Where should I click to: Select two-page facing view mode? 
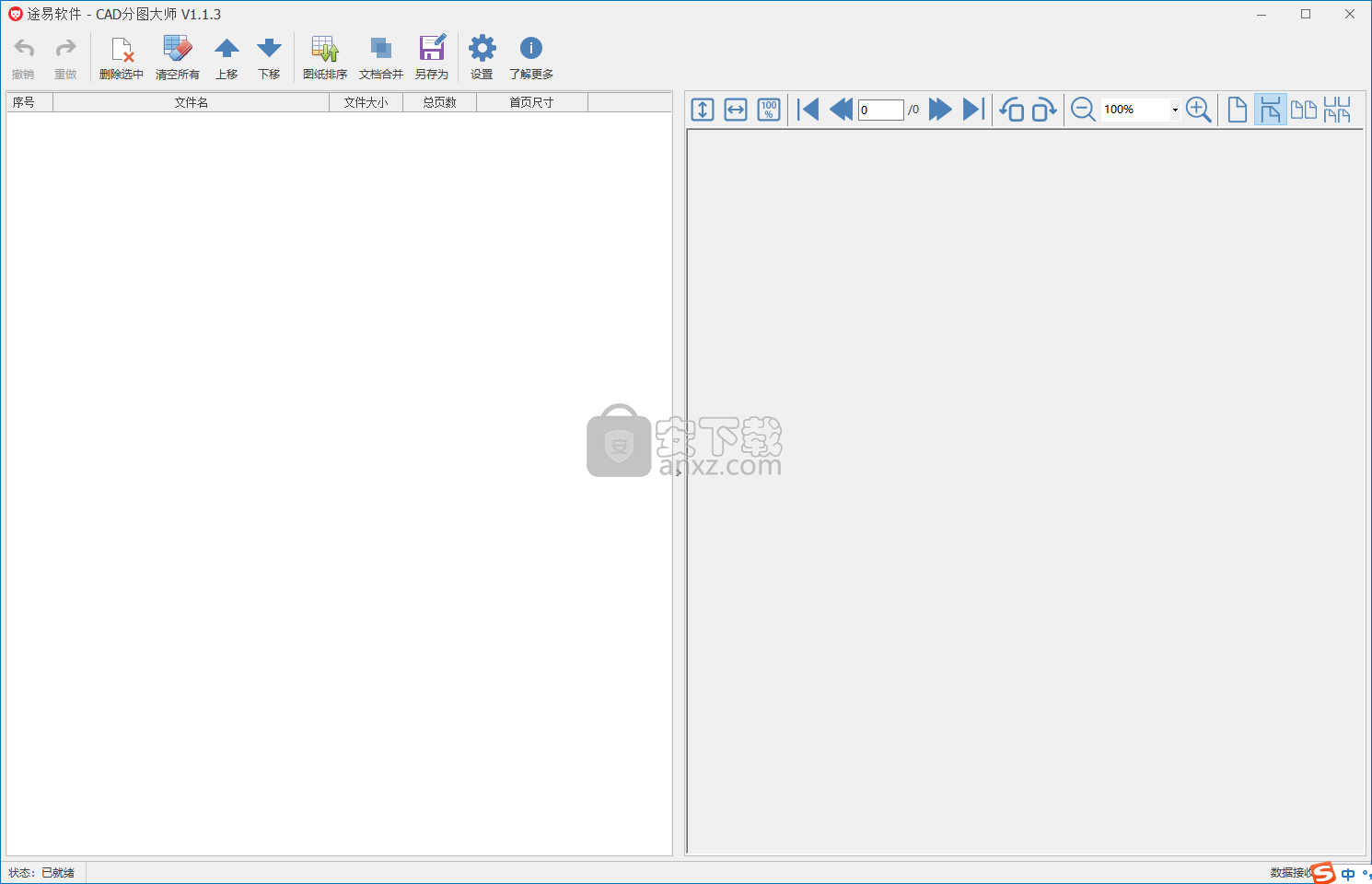point(1304,110)
